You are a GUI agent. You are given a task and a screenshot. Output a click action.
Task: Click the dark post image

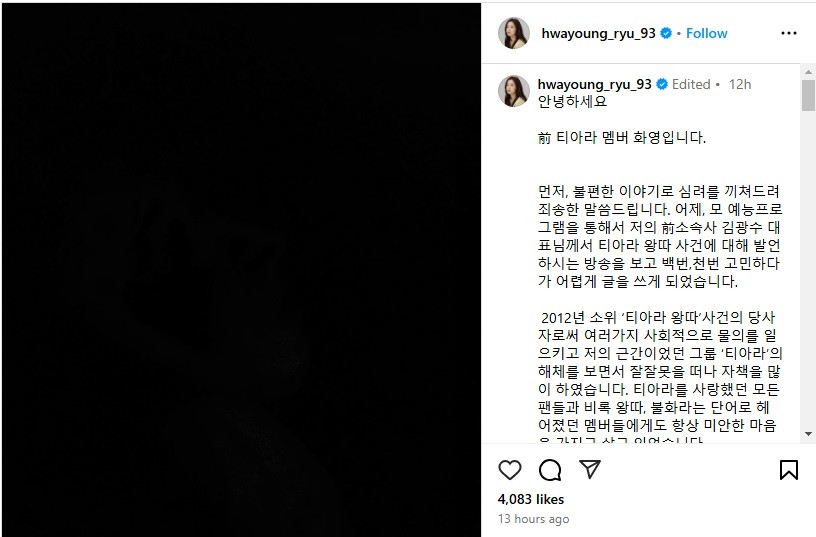[241, 270]
